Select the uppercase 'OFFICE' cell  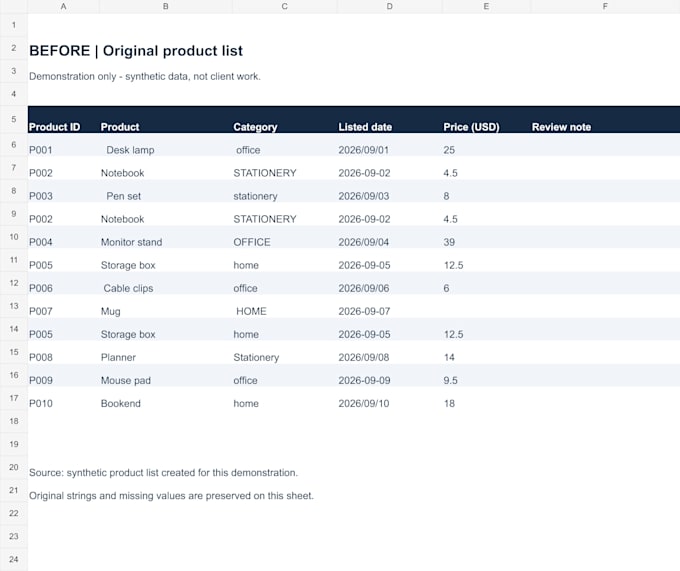(284, 237)
